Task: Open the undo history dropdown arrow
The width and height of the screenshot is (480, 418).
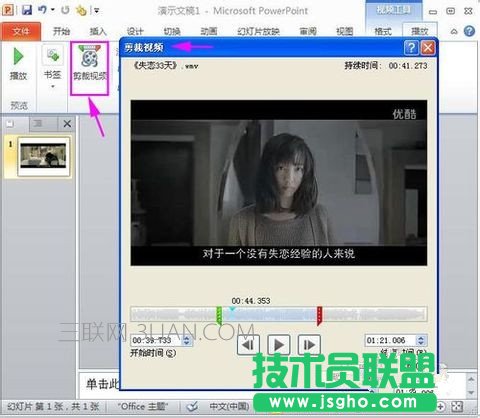Action: 53,10
